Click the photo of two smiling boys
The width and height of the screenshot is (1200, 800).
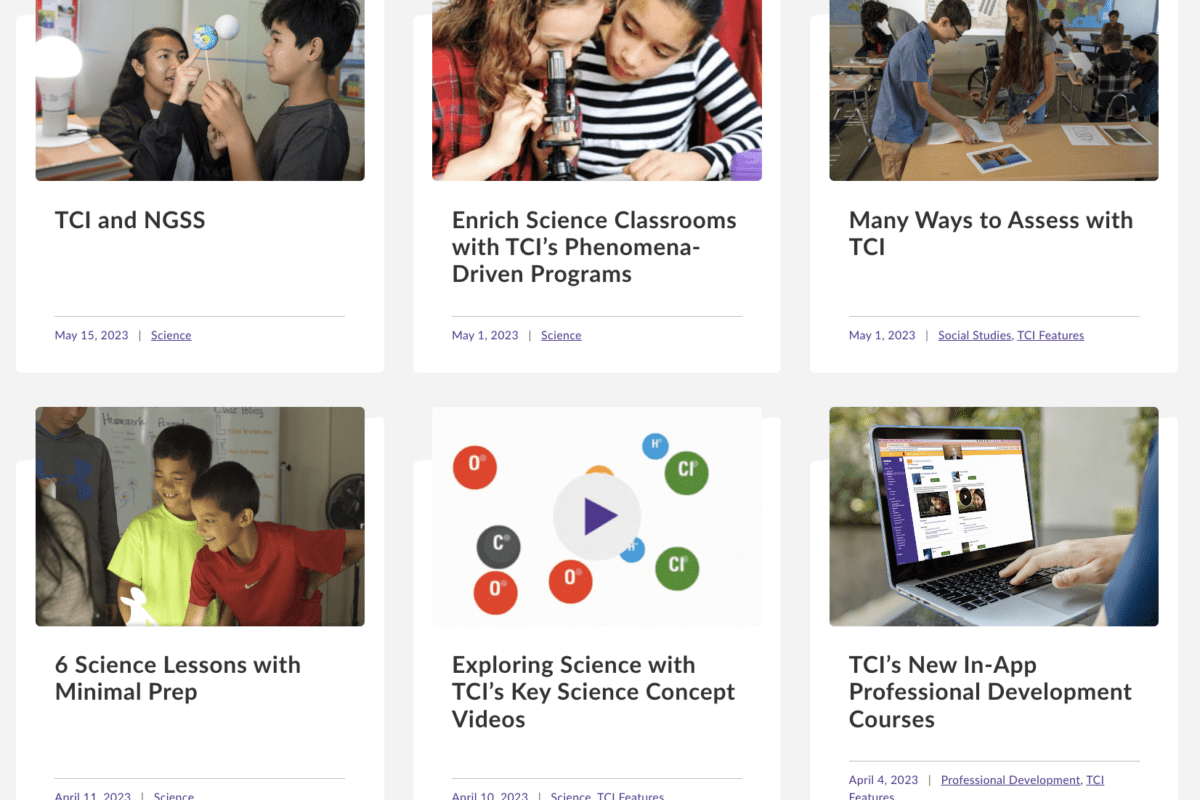pyautogui.click(x=200, y=516)
